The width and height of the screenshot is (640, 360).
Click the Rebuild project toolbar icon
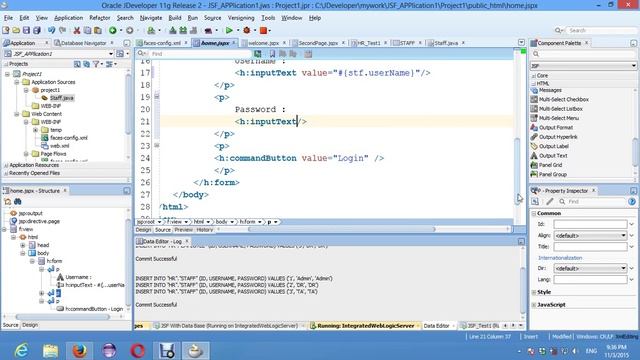[183, 30]
